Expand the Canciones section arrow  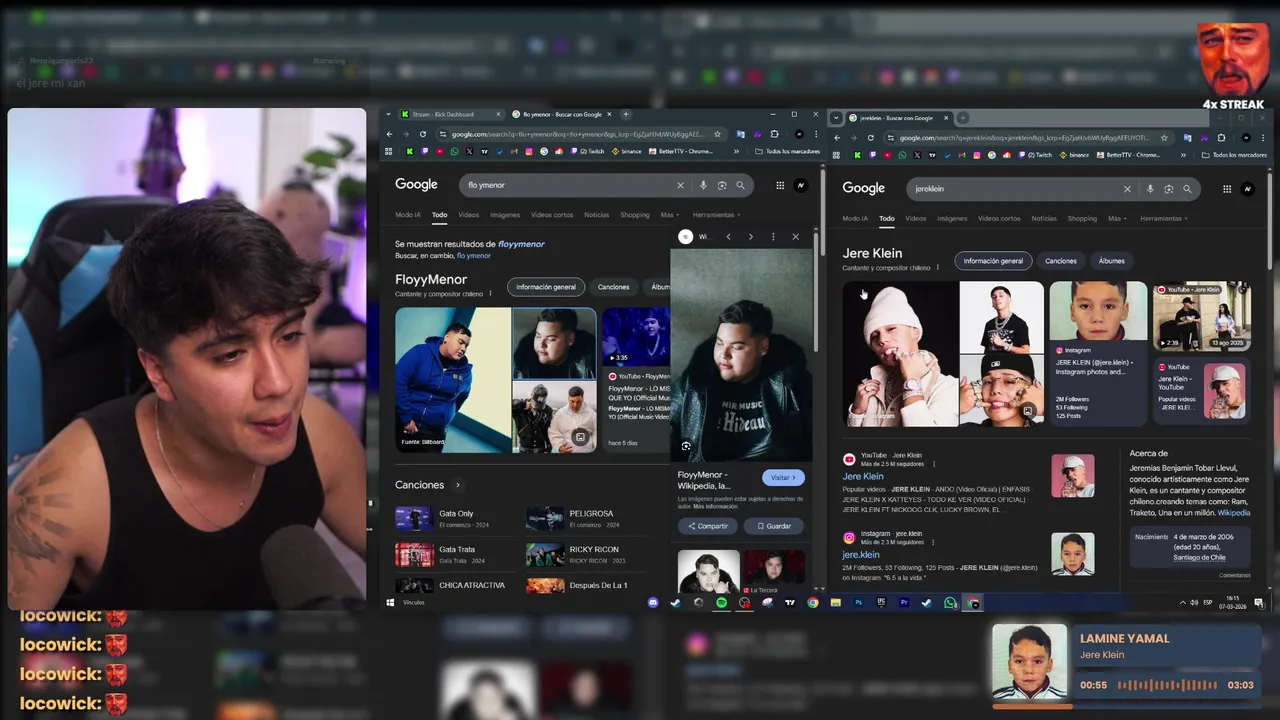[x=458, y=485]
